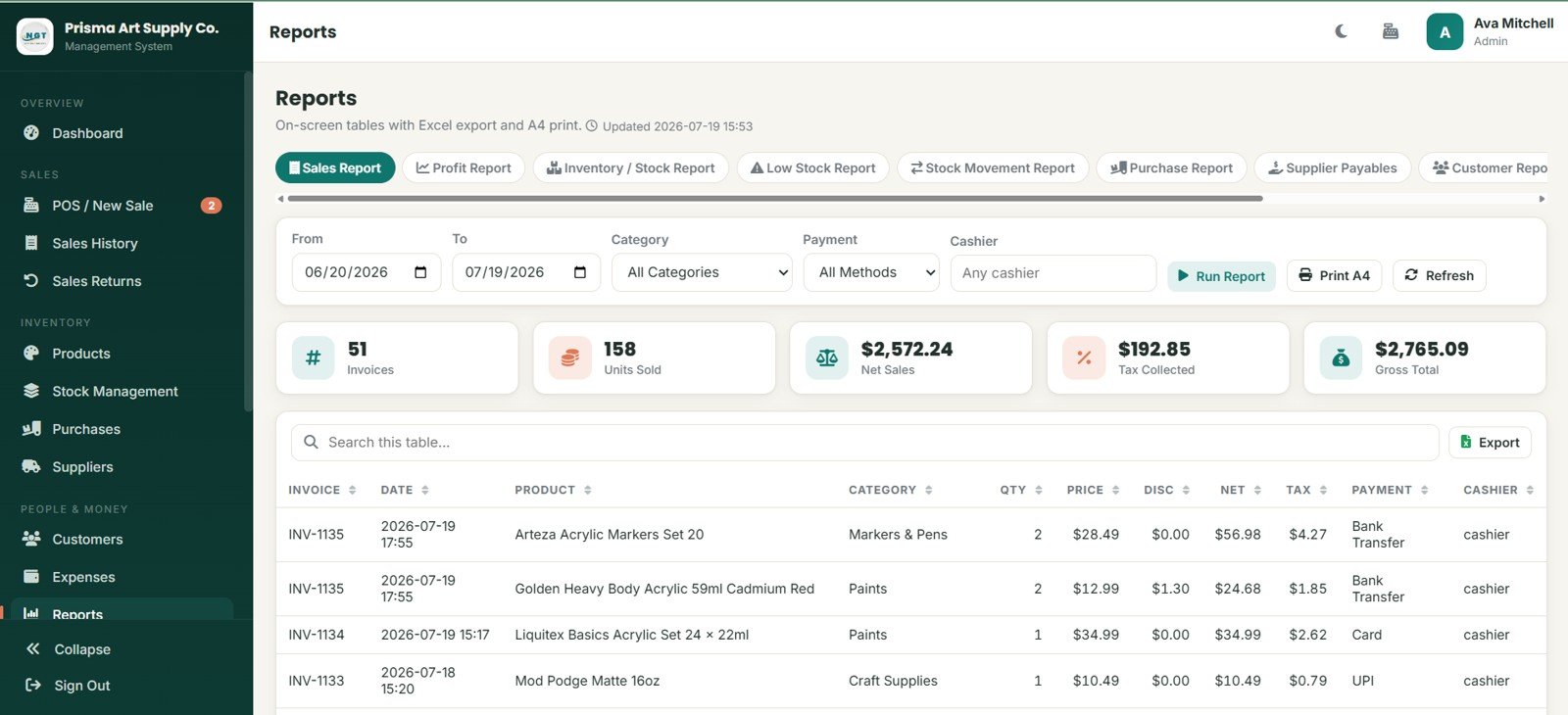Sort table by Invoice column
Image resolution: width=1568 pixels, height=715 pixels.
coord(322,490)
